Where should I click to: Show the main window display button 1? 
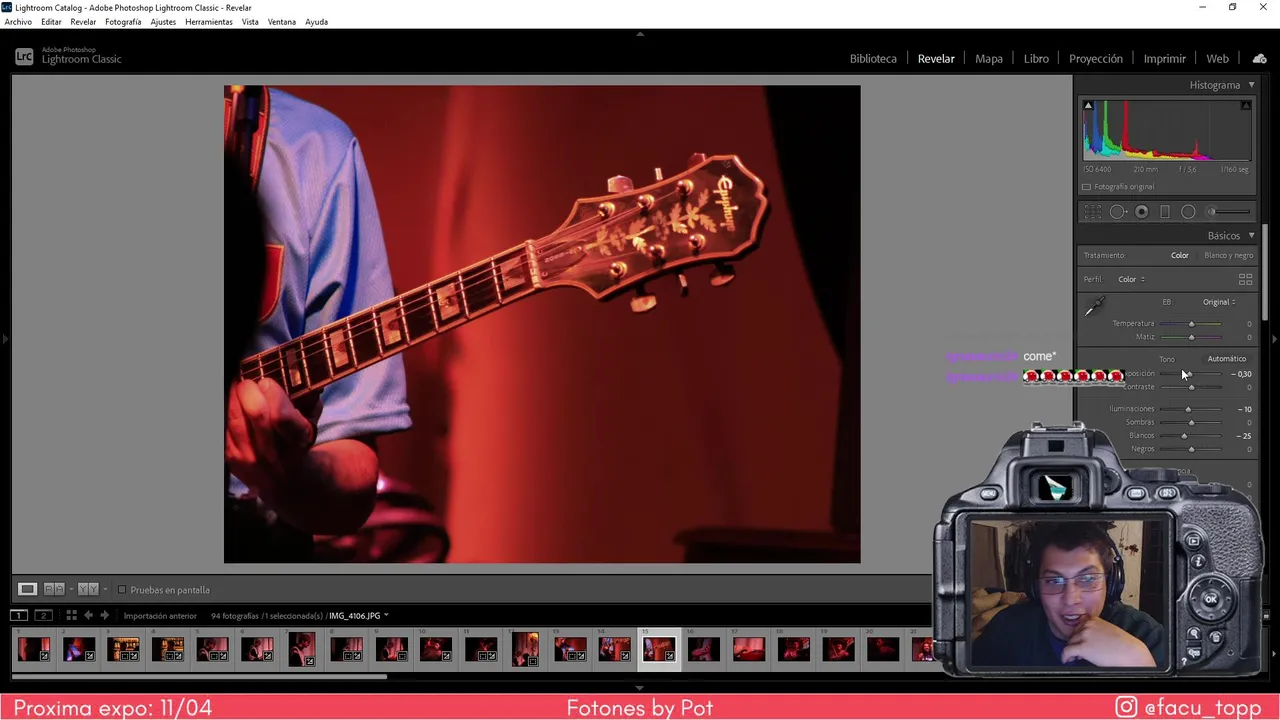19,615
